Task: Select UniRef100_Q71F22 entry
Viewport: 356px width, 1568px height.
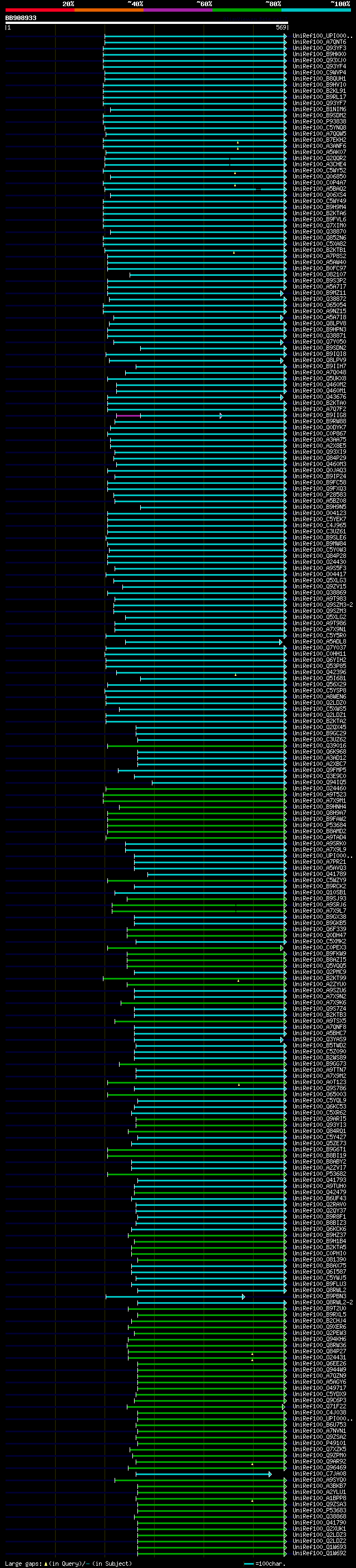Action: [319, 1406]
